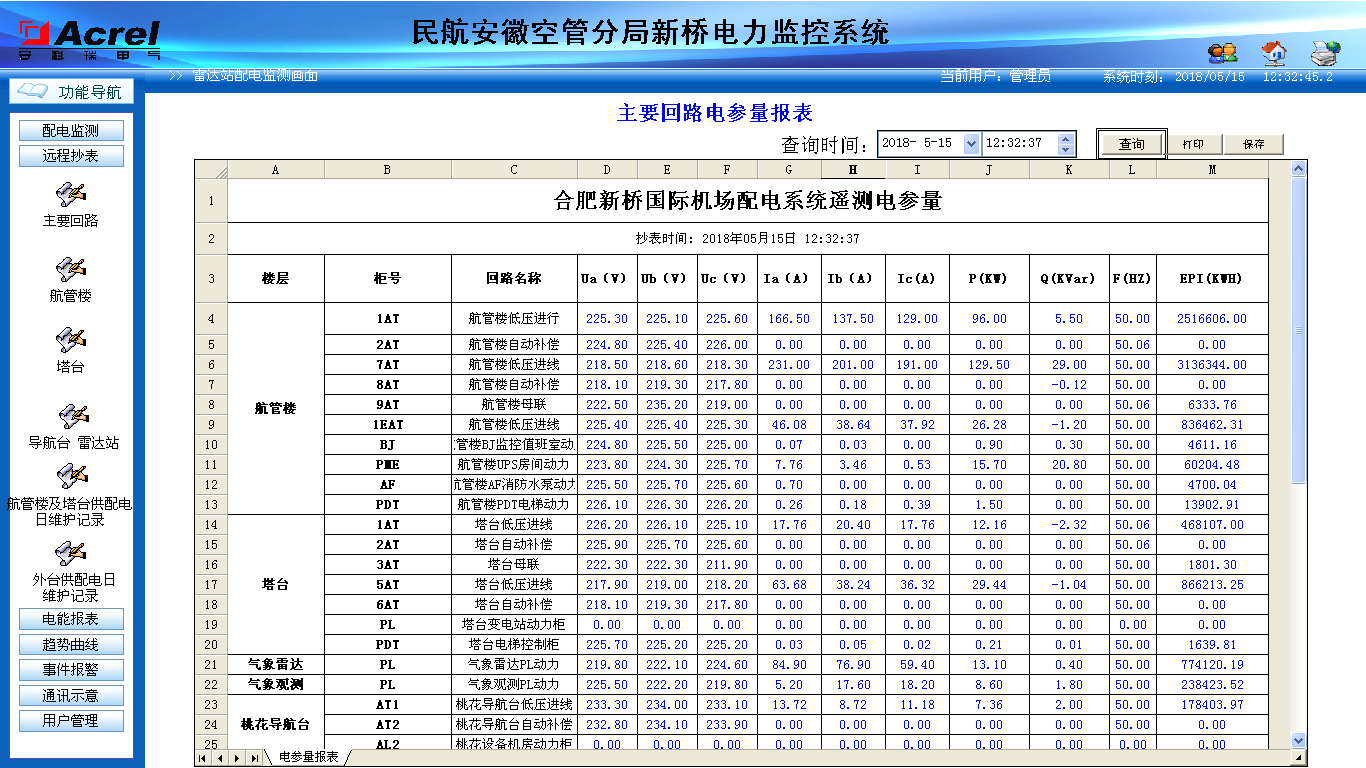Click the 抄表时间 row text
This screenshot has height=768, width=1366.
747,239
